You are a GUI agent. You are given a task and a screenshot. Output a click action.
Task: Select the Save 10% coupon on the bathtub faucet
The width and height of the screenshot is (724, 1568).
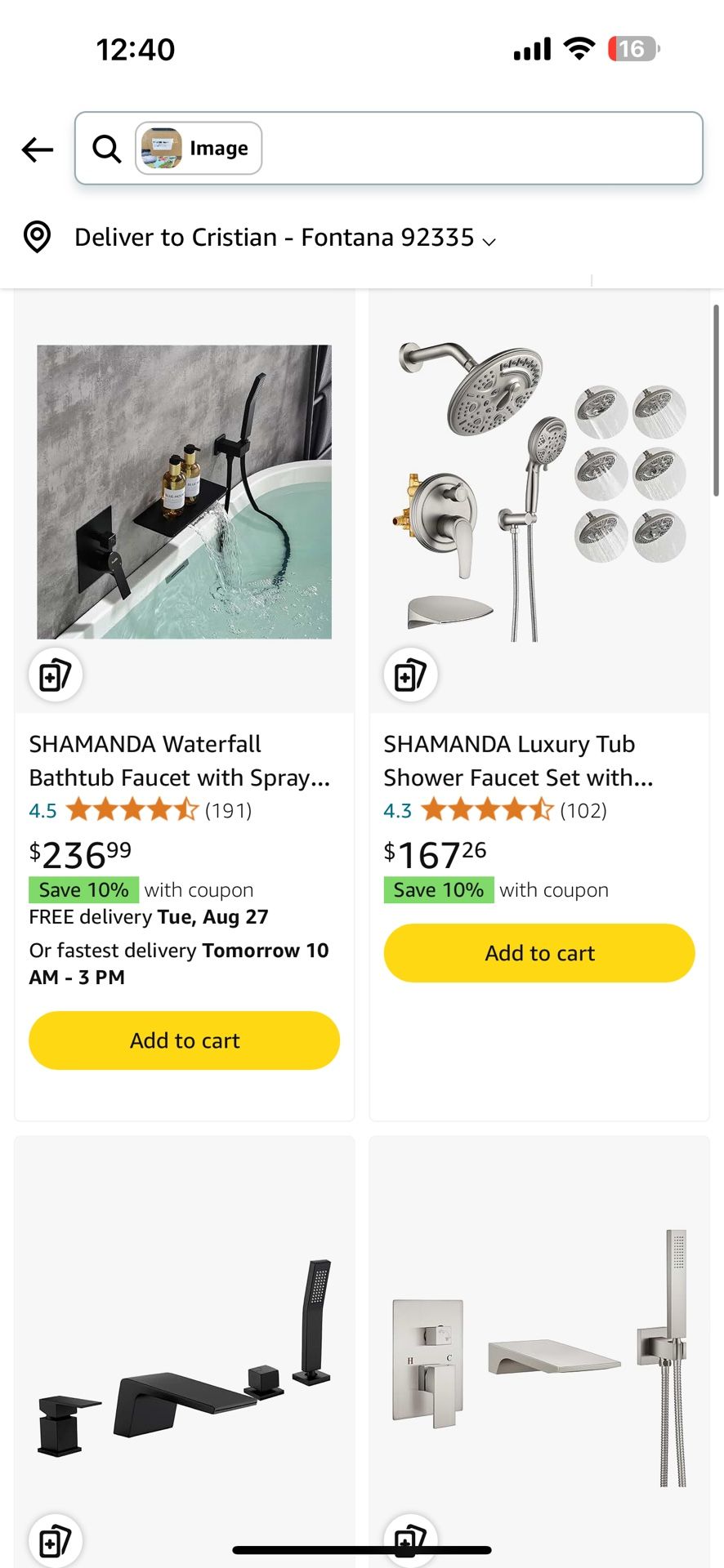click(x=83, y=889)
